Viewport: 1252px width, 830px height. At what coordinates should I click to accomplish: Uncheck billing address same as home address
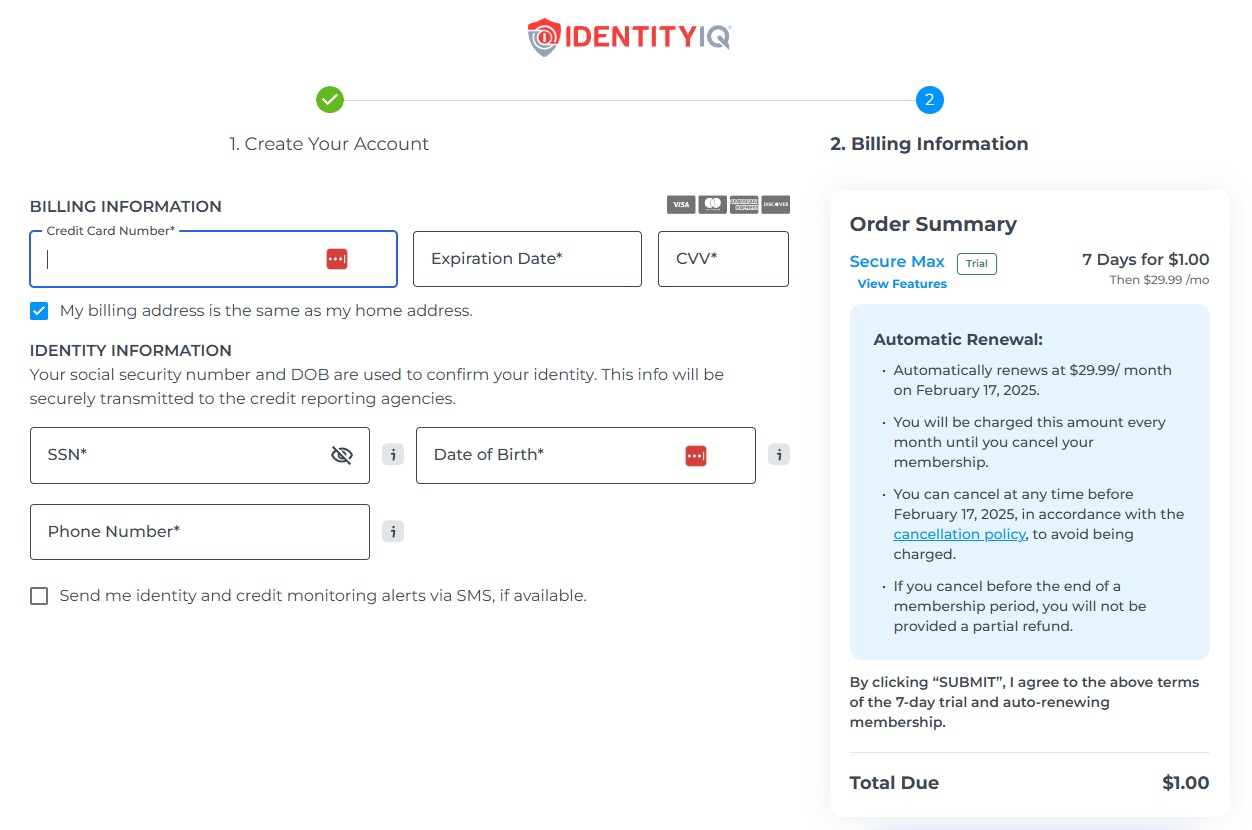tap(39, 311)
